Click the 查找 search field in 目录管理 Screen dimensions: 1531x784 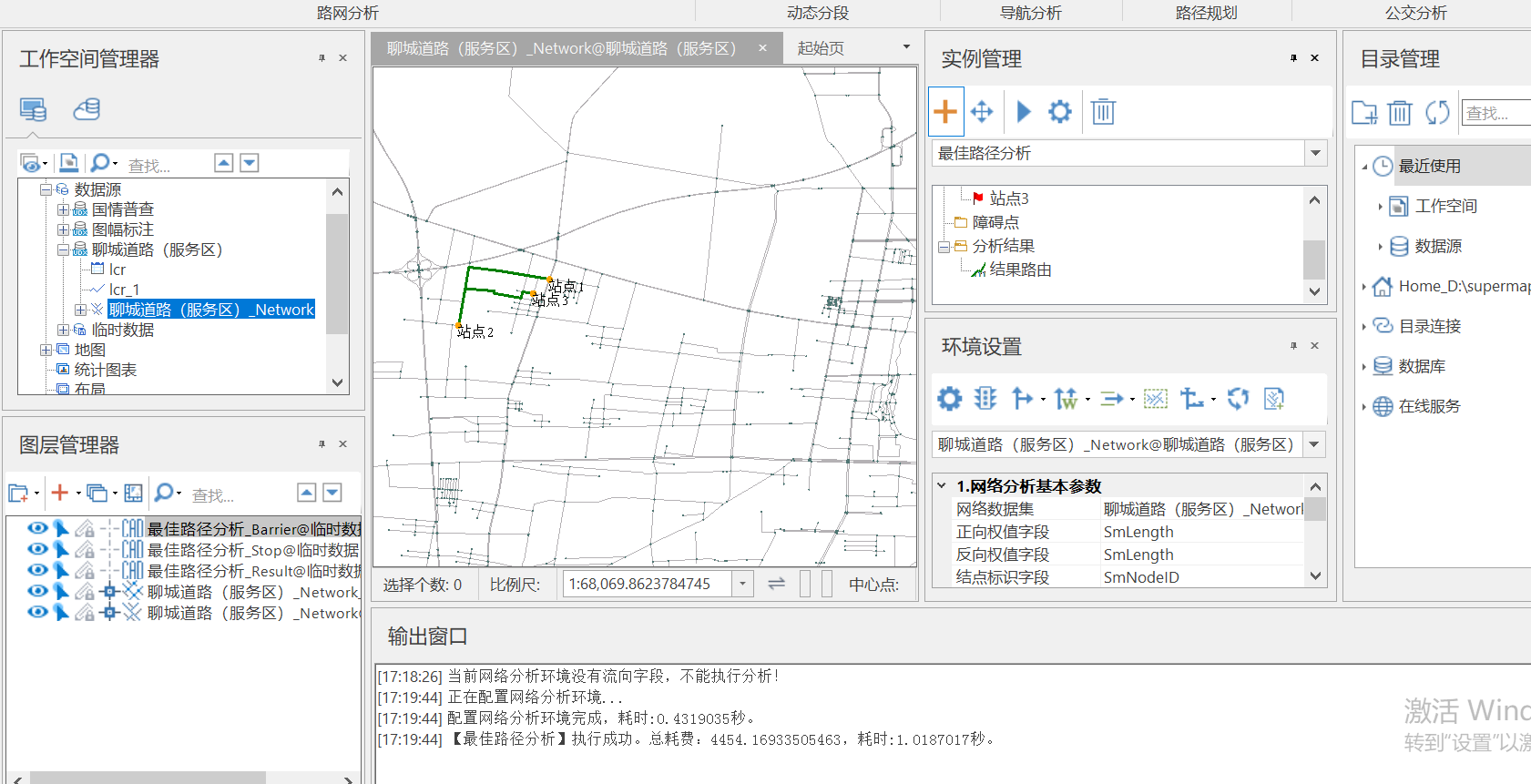coord(1496,113)
